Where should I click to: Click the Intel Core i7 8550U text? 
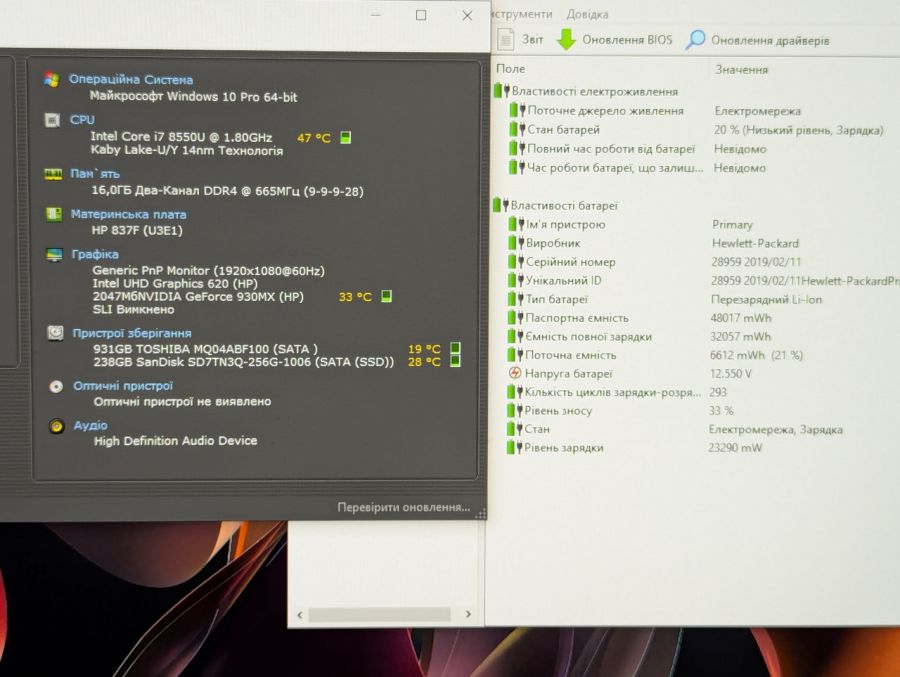point(181,137)
